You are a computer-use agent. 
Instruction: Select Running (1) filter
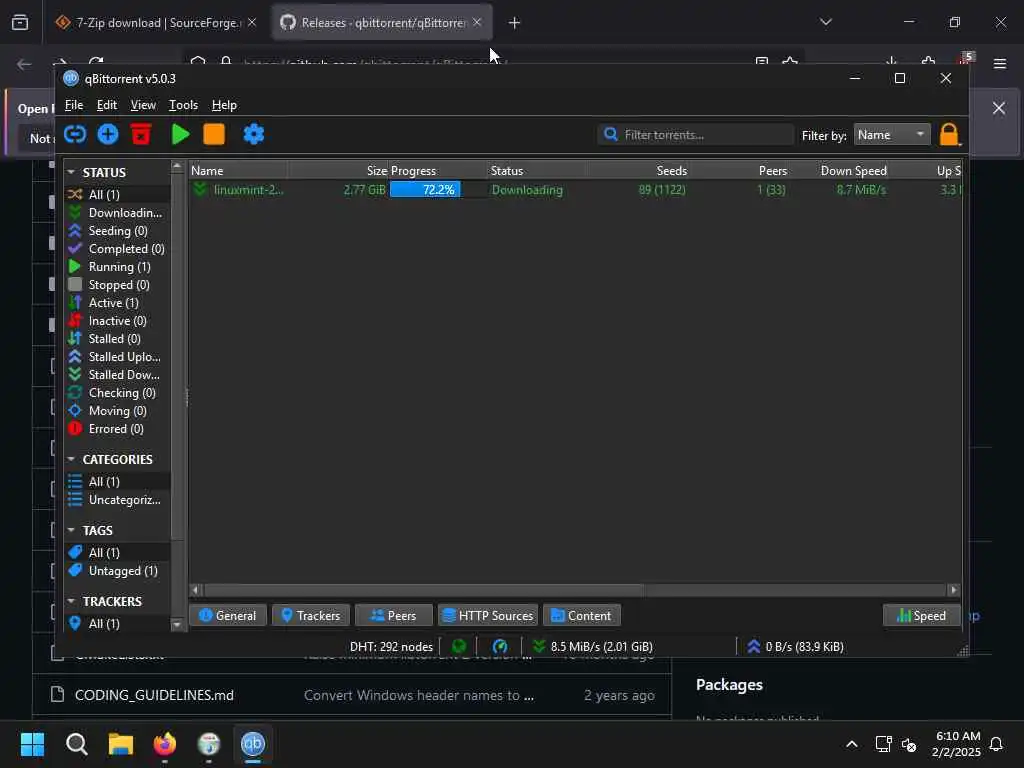point(118,266)
